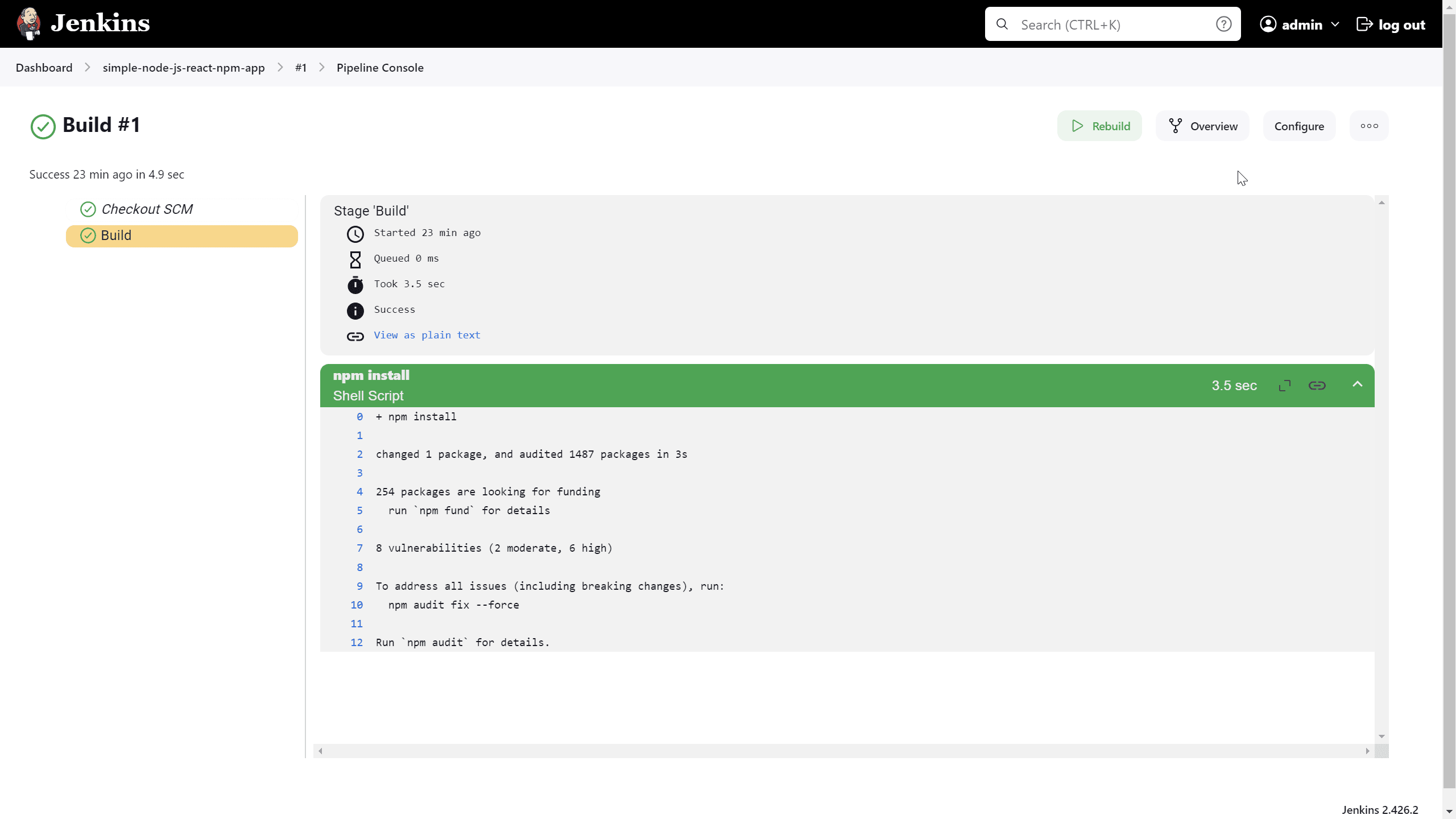Go to simple-node-js-react-npm-app breadcrumb

(x=183, y=68)
